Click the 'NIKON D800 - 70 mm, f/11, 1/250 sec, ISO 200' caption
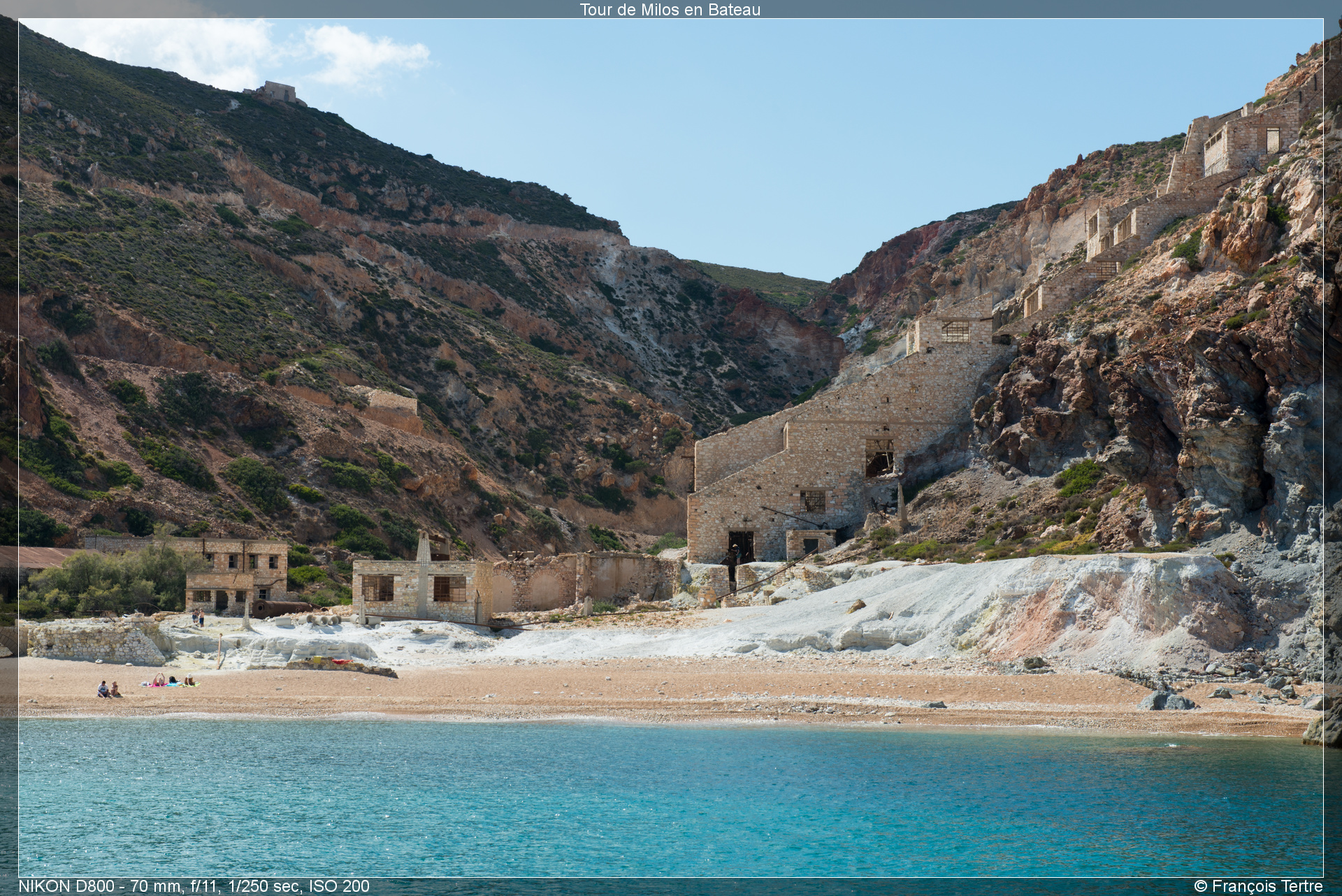Viewport: 1342px width, 896px height. (x=194, y=886)
